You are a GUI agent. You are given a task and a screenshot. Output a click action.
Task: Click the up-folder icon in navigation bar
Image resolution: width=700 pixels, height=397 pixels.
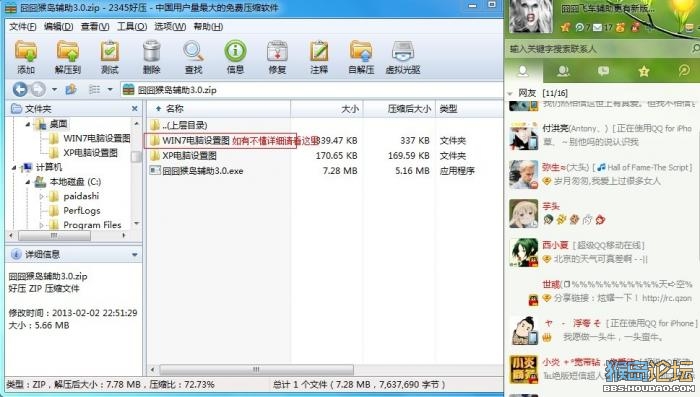pyautogui.click(x=71, y=90)
